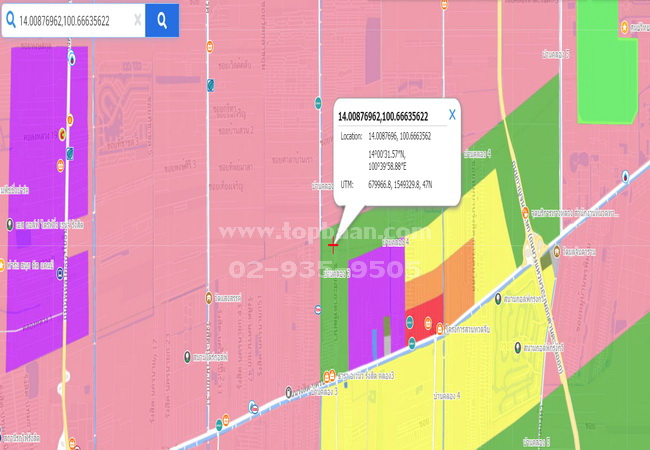Close the coordinate info popup

[452, 114]
